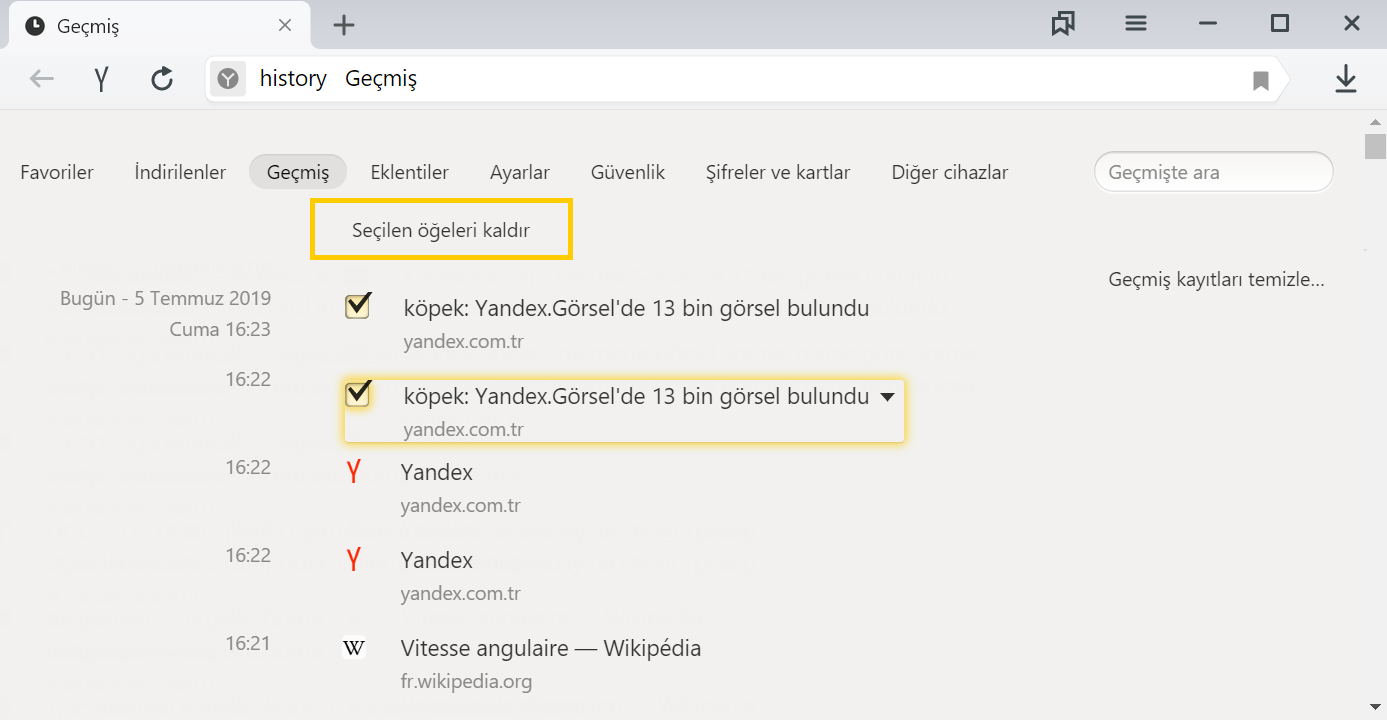Open the second Yandex history entry title

[437, 560]
